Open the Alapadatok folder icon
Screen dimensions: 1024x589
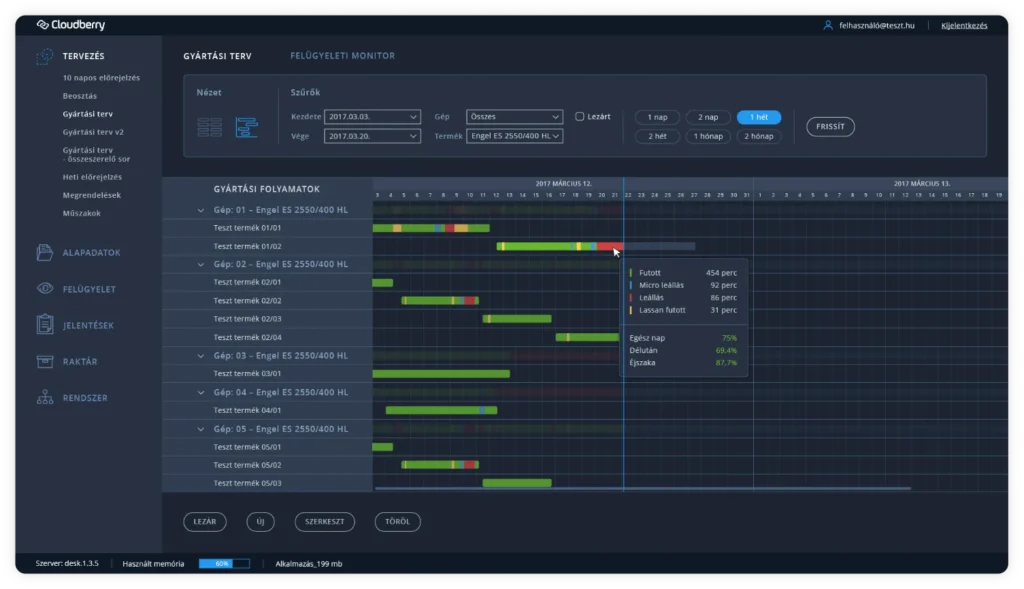(x=44, y=253)
